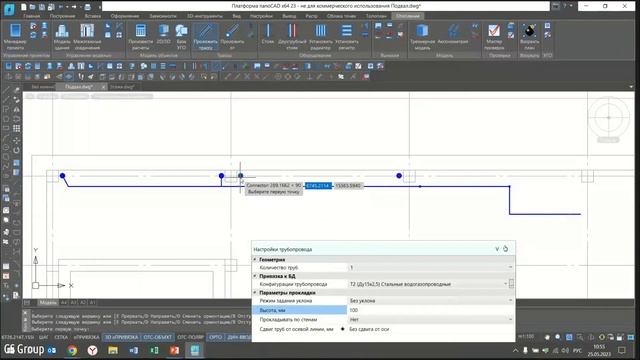Click the highlighted dynamic input coordinate field
This screenshot has width=640, height=360.
[318, 186]
